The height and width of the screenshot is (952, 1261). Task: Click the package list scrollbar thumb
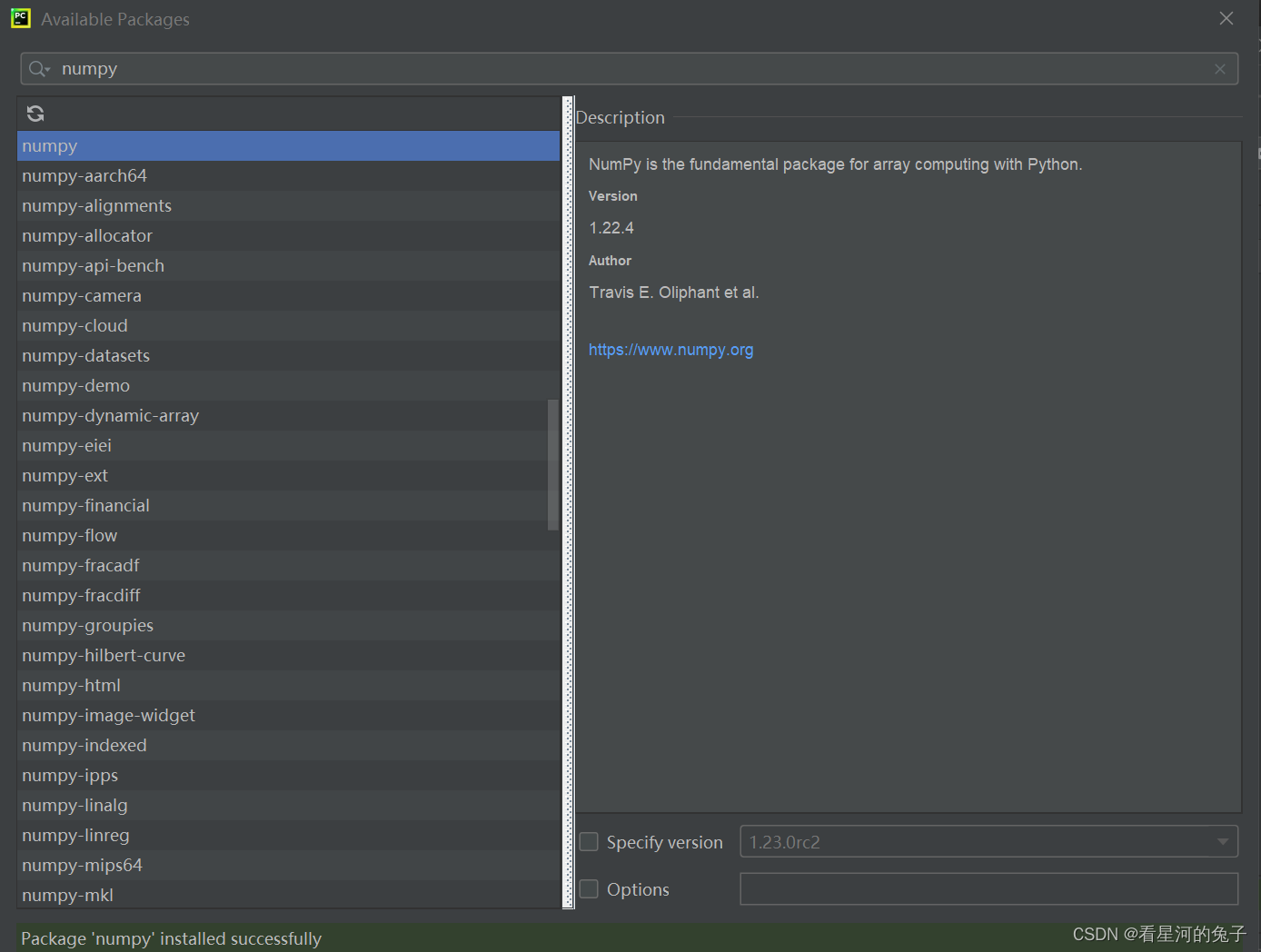[553, 465]
